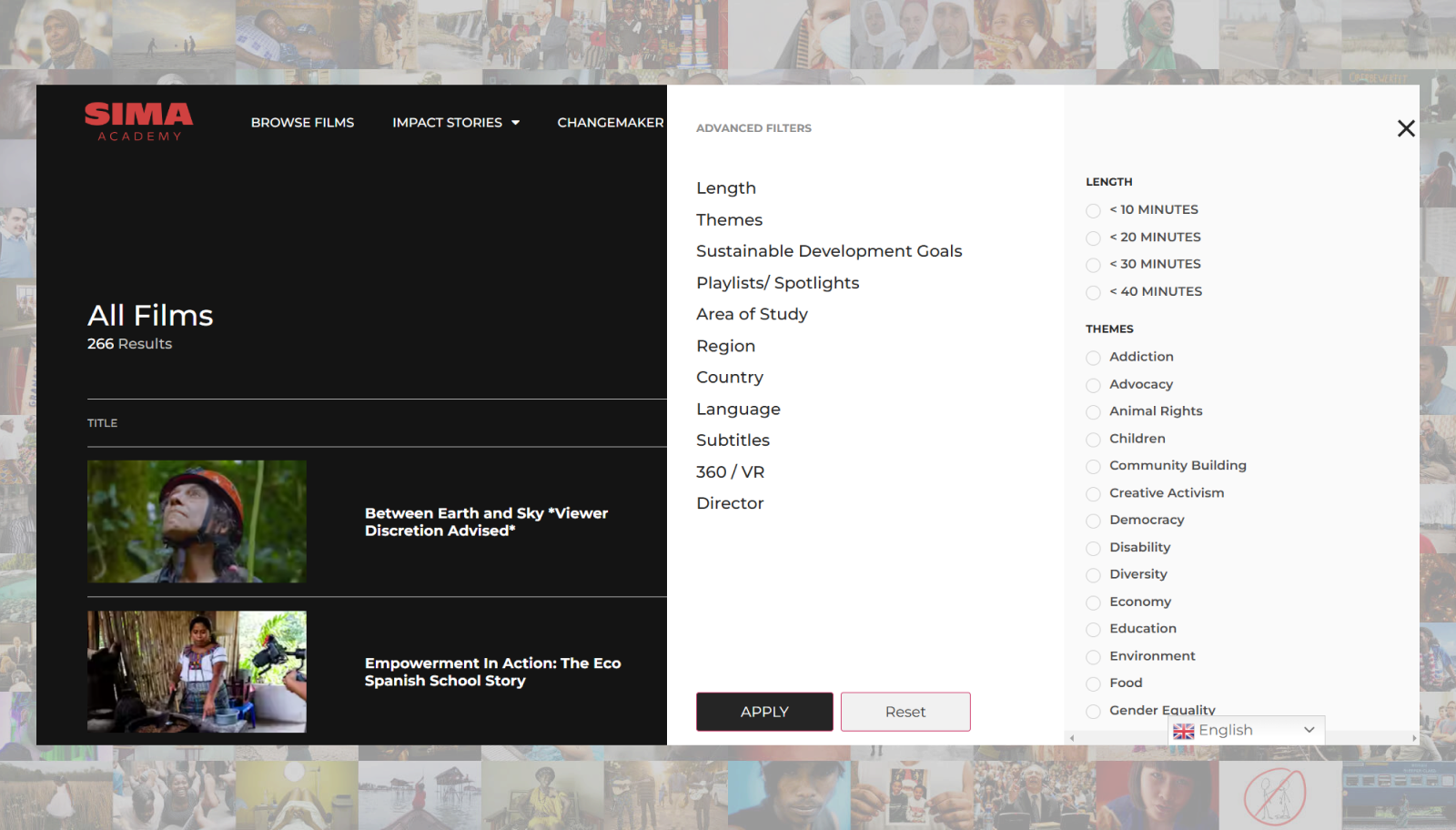
Task: Toggle the Democracy theme filter
Action: pyautogui.click(x=1093, y=521)
